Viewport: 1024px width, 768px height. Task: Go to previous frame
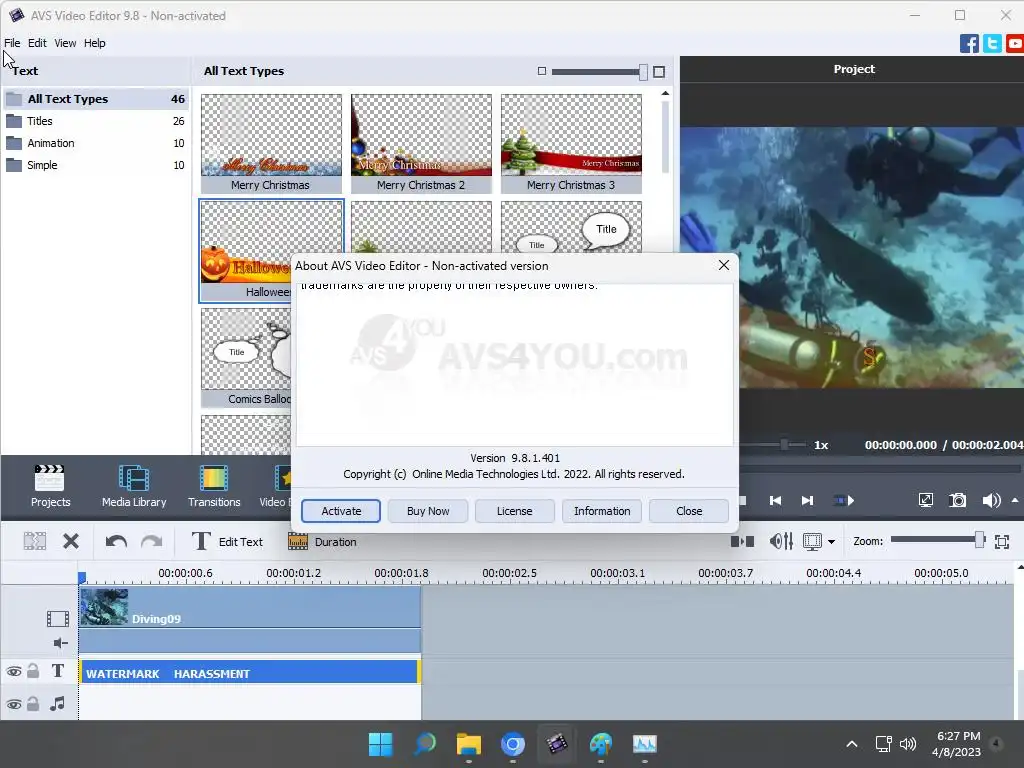(x=775, y=500)
